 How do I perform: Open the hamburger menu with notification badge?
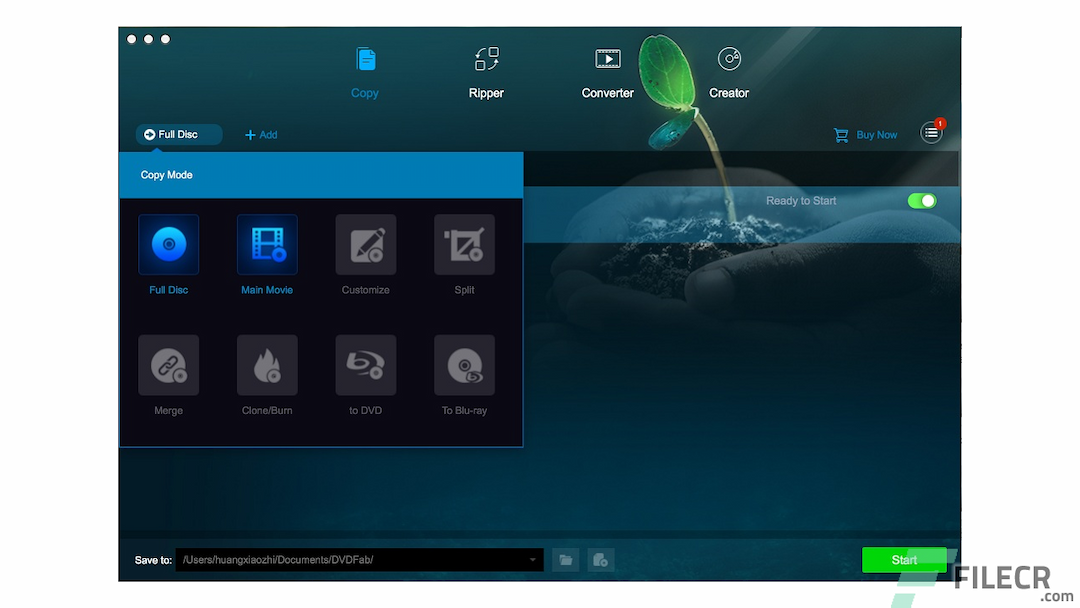click(931, 131)
